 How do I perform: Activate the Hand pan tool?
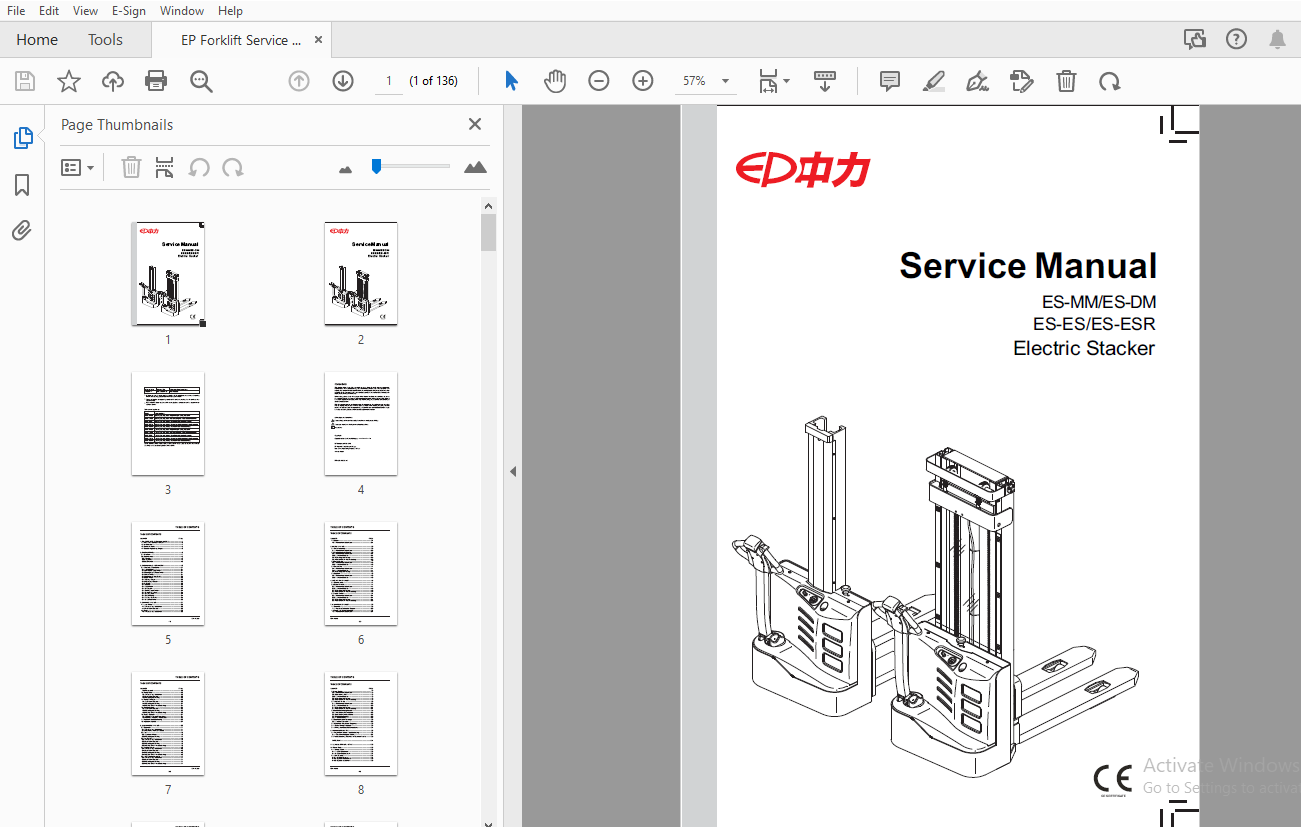tap(555, 81)
